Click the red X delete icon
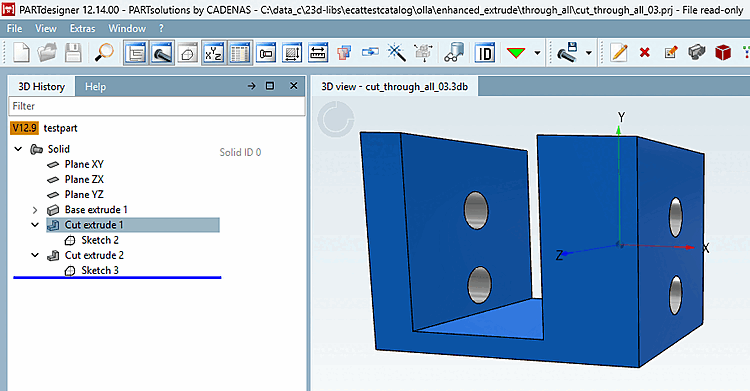Image resolution: width=750 pixels, height=391 pixels. point(645,53)
